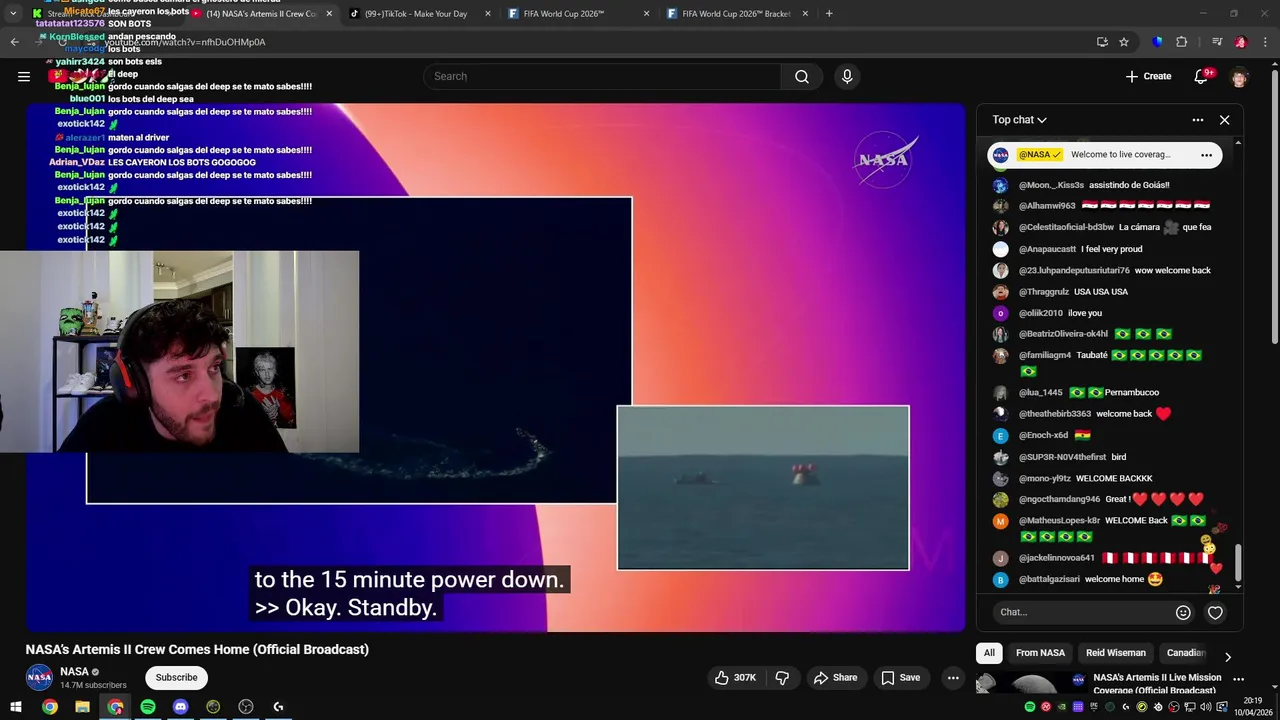1280x720 pixels.
Task: Open Chrome media control icon
Action: point(1217,42)
